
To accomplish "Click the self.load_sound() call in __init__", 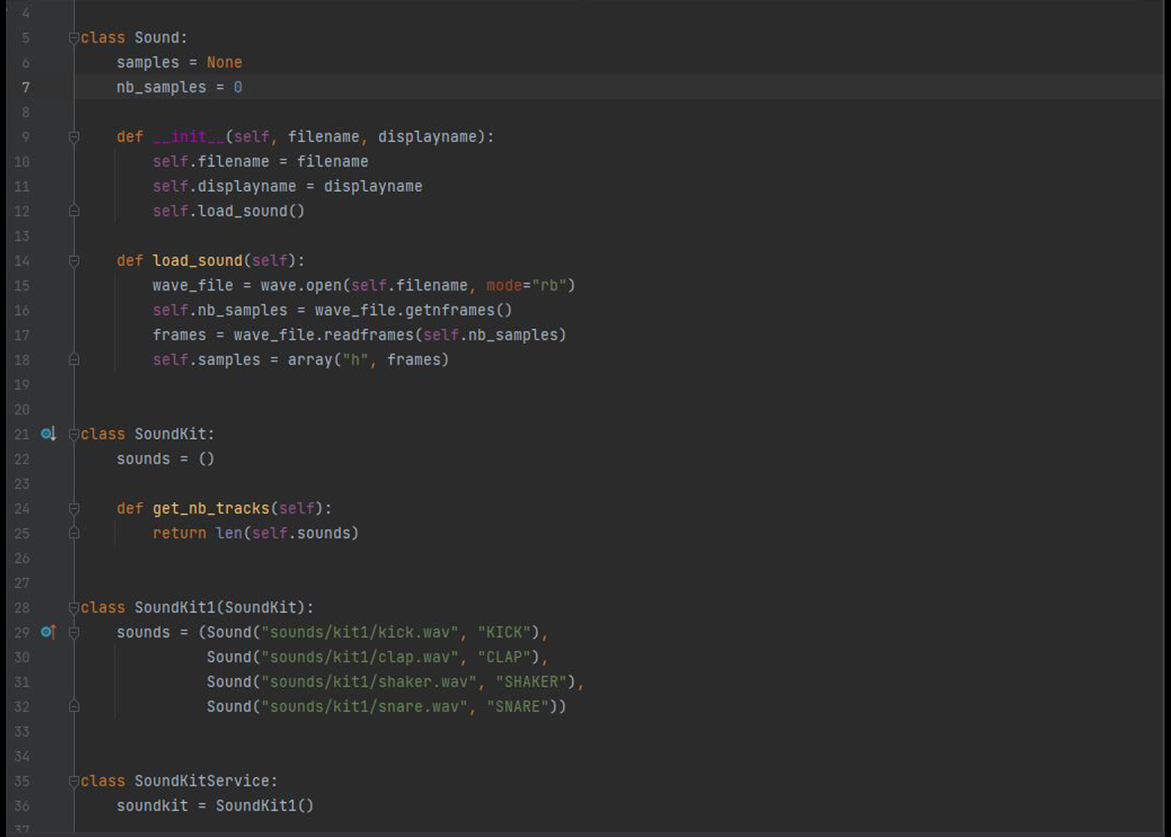I will click(x=228, y=211).
